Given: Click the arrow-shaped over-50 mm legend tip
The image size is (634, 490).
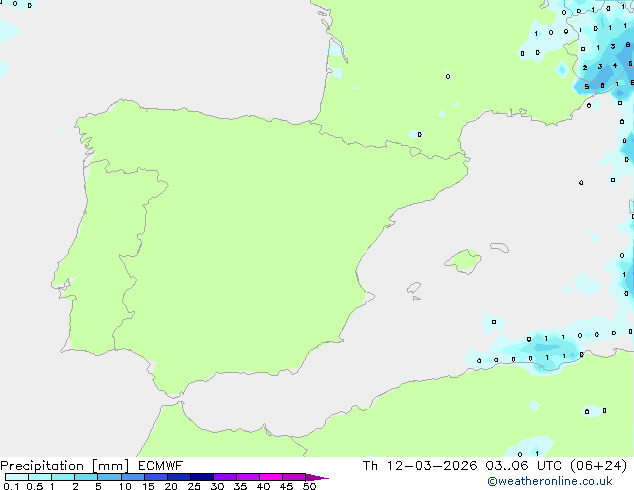Looking at the screenshot, I should tap(317, 477).
